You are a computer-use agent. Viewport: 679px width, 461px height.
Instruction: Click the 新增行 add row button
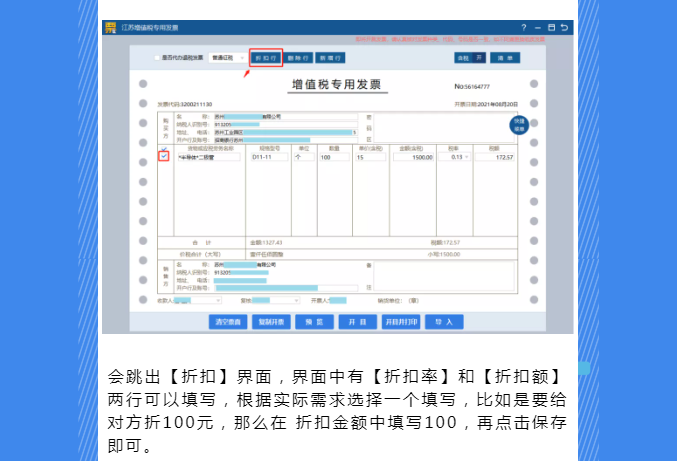coord(330,58)
